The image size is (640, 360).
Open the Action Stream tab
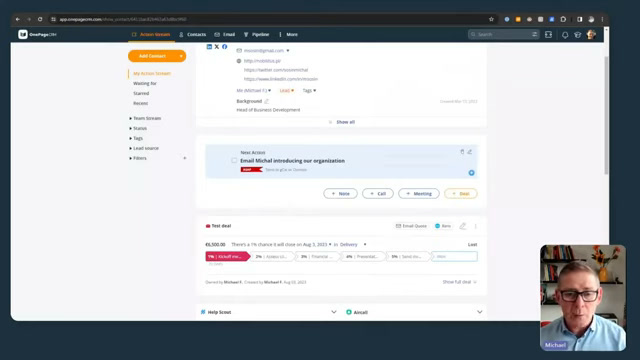151,35
